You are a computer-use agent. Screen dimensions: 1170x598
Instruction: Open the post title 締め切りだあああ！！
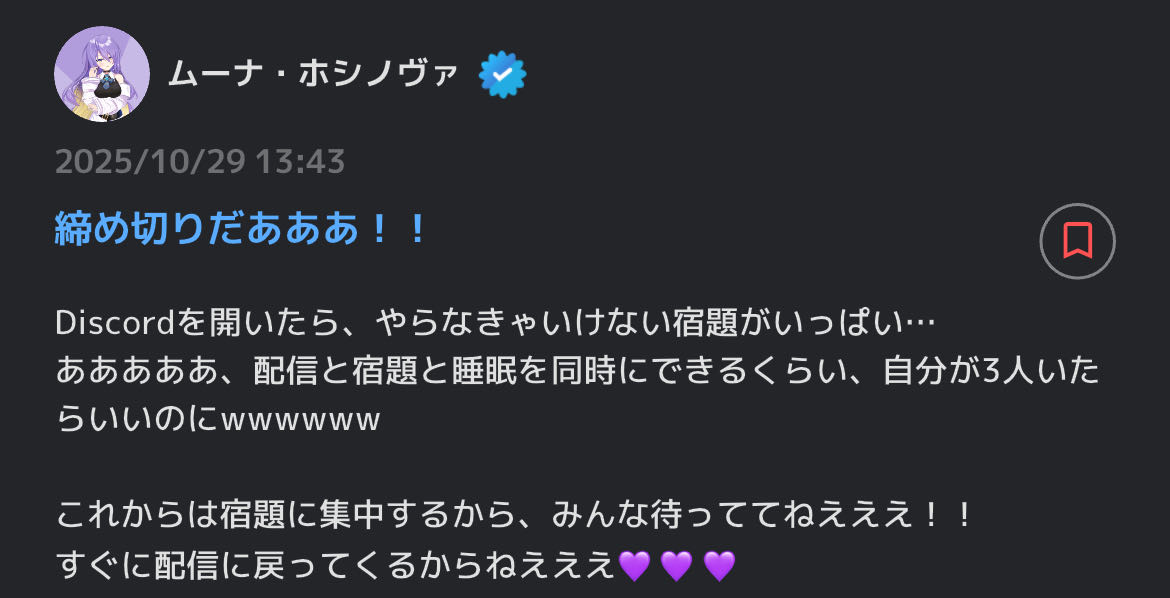coord(241,229)
